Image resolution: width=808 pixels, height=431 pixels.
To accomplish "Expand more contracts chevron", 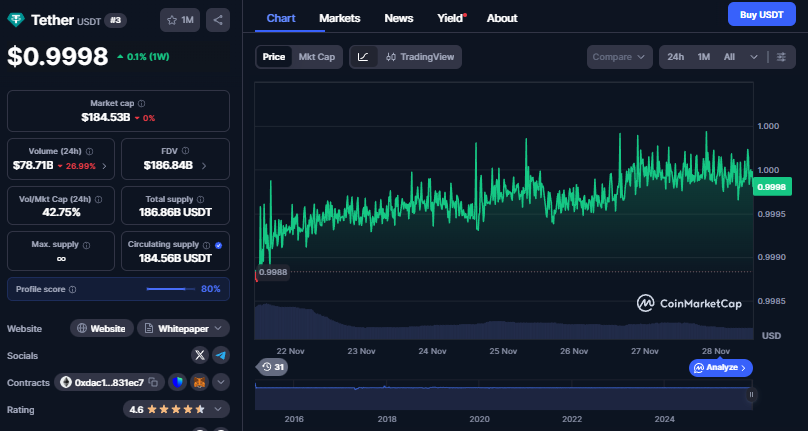I will coord(221,383).
